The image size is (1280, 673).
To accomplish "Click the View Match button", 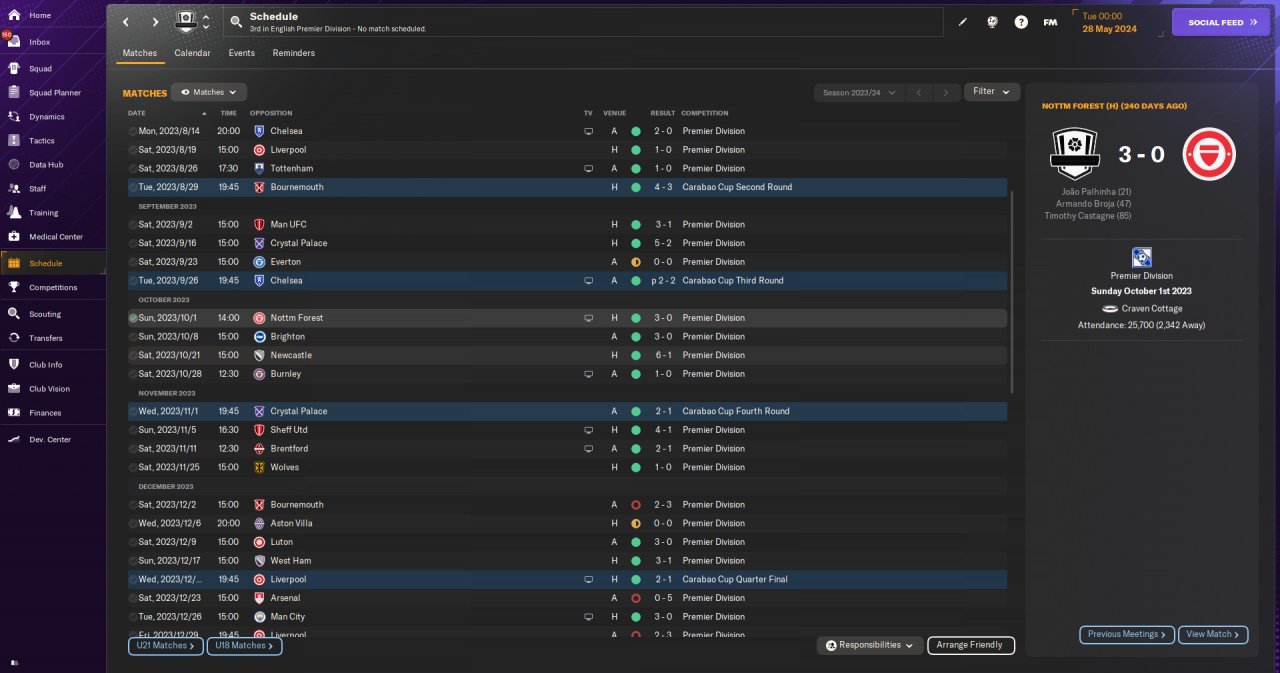I will (1214, 634).
